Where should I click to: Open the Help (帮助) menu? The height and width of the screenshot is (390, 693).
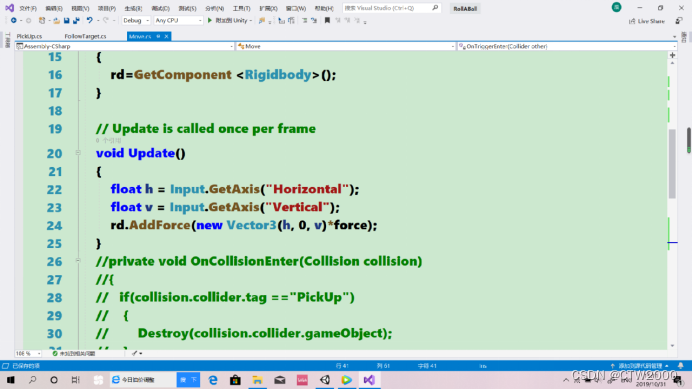click(324, 8)
